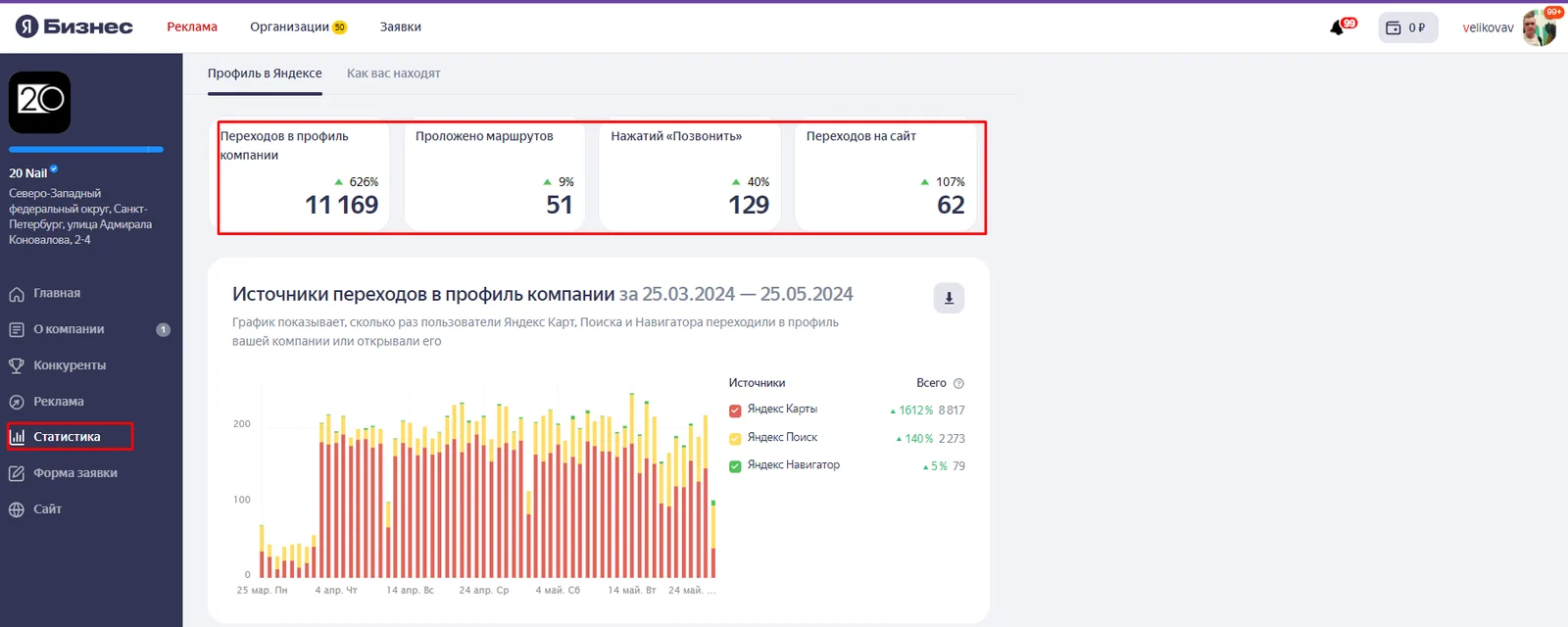Click the company address text in sidebar
Viewport: 1568px width, 627px height.
coord(80,217)
